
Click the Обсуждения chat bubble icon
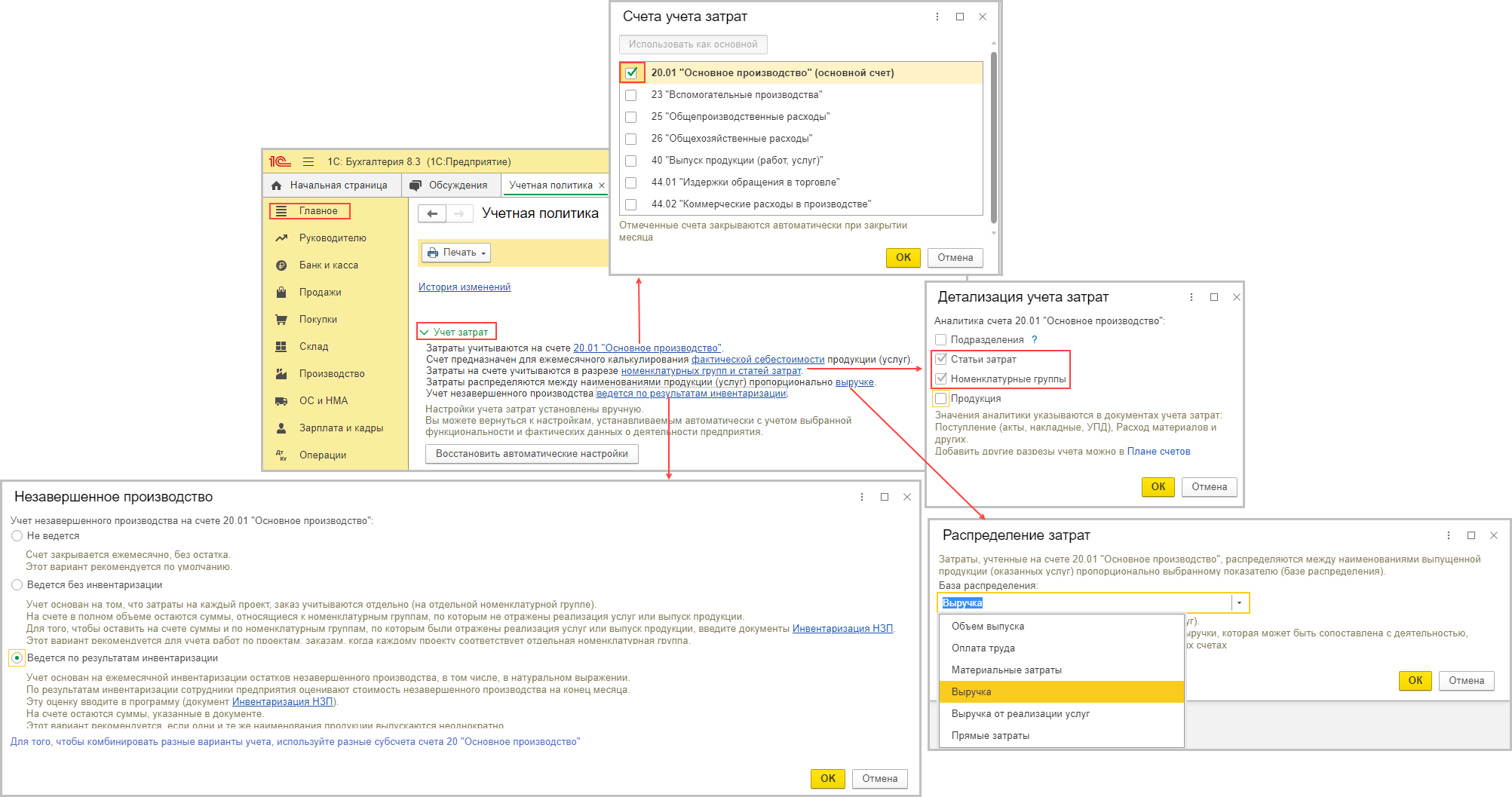[416, 185]
